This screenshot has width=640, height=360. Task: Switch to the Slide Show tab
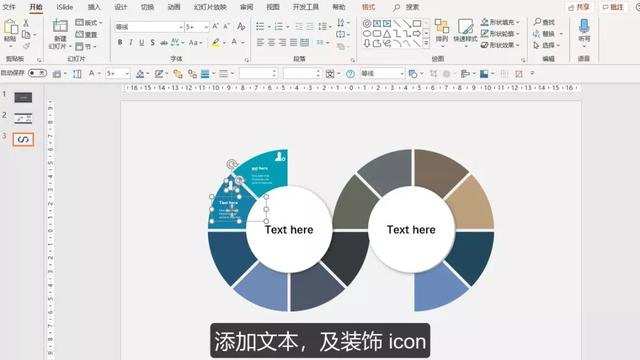(210, 7)
